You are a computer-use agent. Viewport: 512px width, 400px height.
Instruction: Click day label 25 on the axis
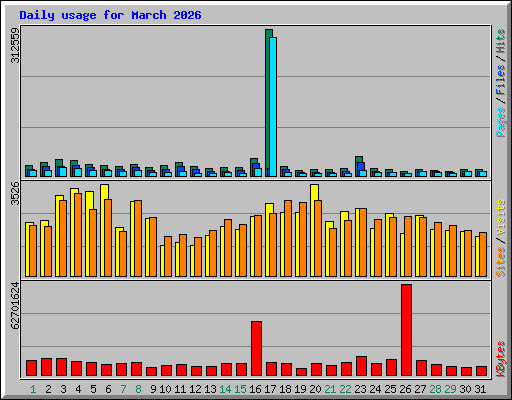390,389
